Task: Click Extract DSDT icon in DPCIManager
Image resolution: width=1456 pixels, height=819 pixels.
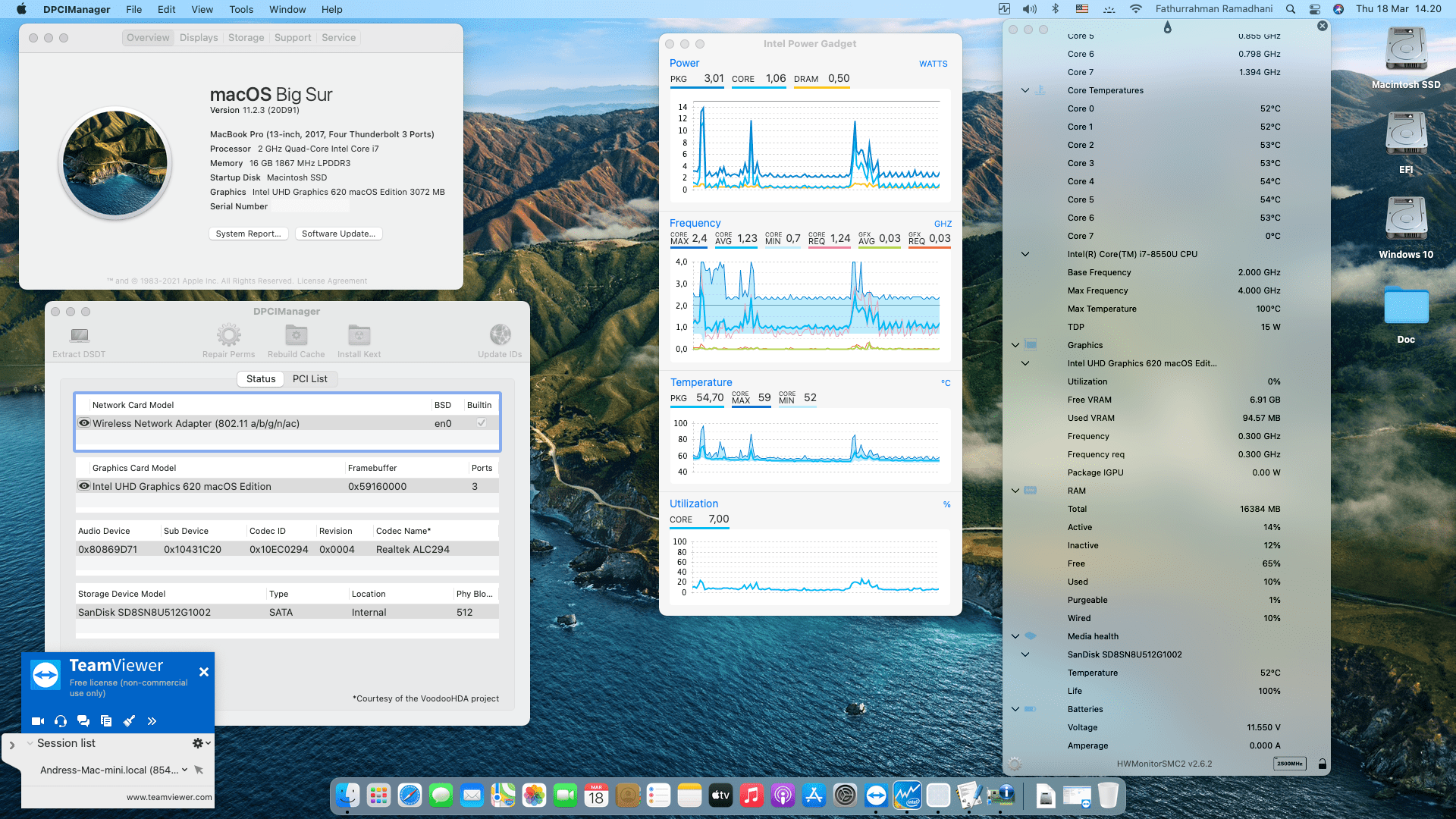Action: coord(79,335)
